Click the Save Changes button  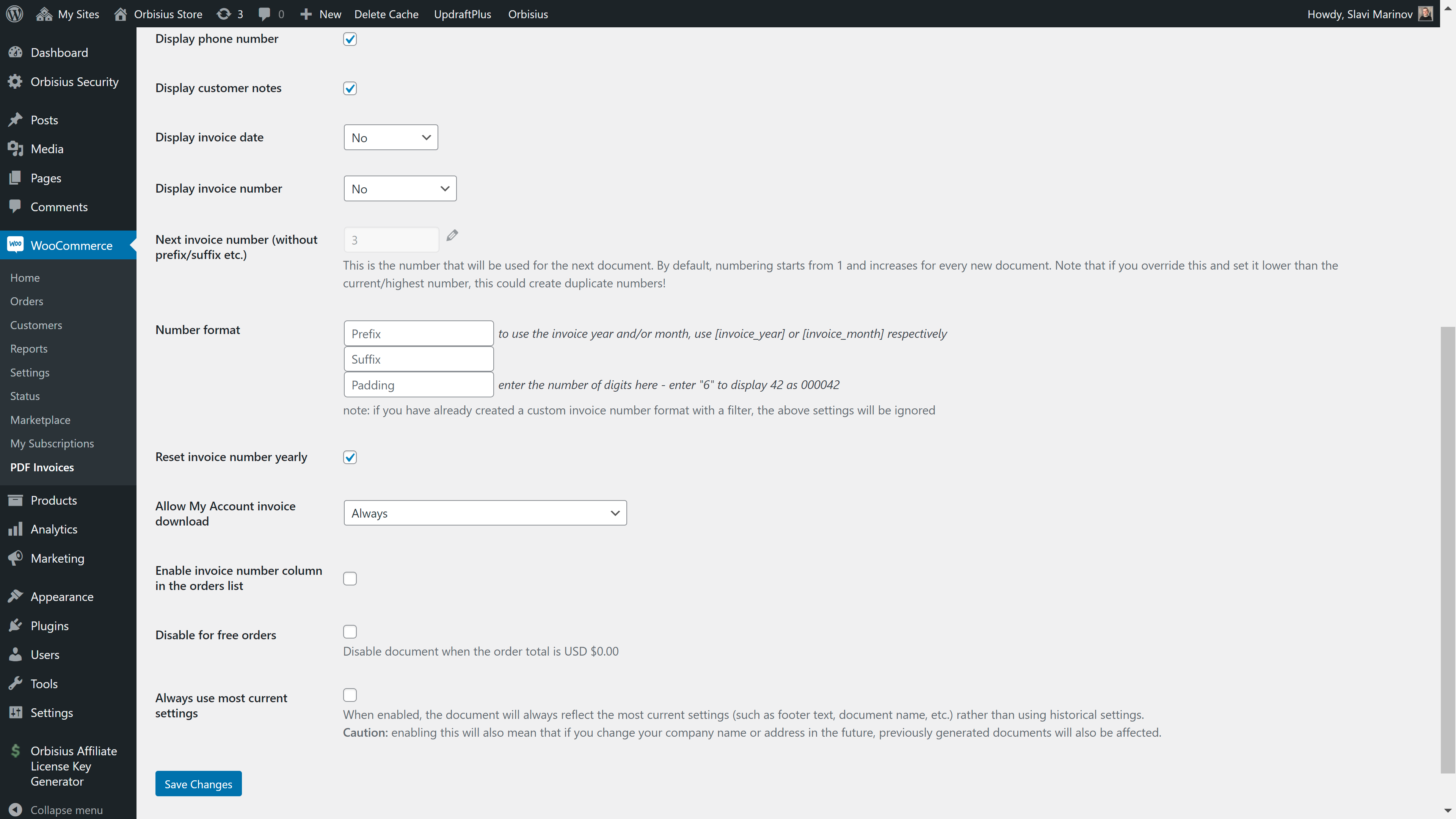point(198,784)
